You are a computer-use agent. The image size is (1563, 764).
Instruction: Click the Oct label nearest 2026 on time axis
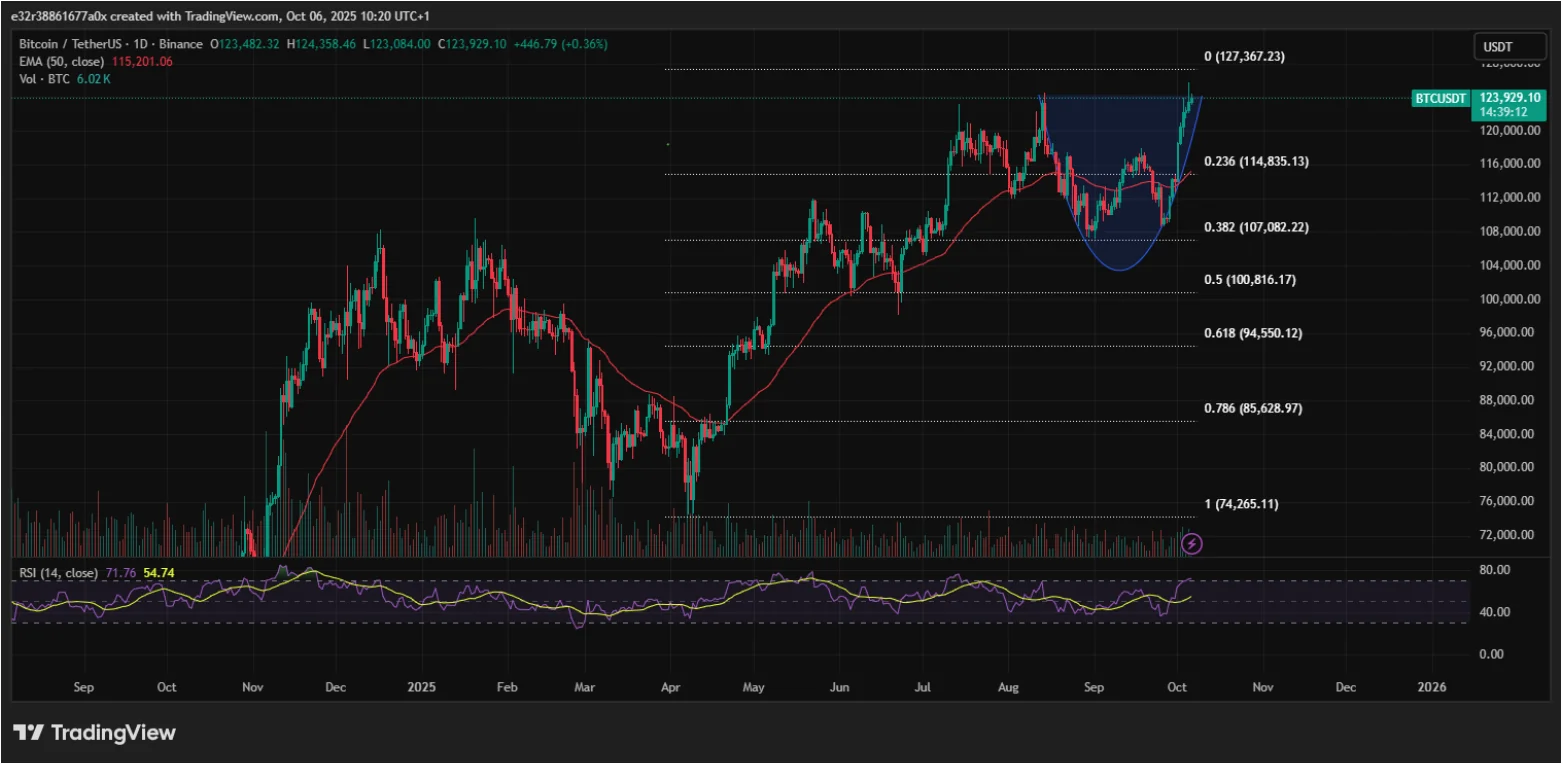click(1177, 687)
